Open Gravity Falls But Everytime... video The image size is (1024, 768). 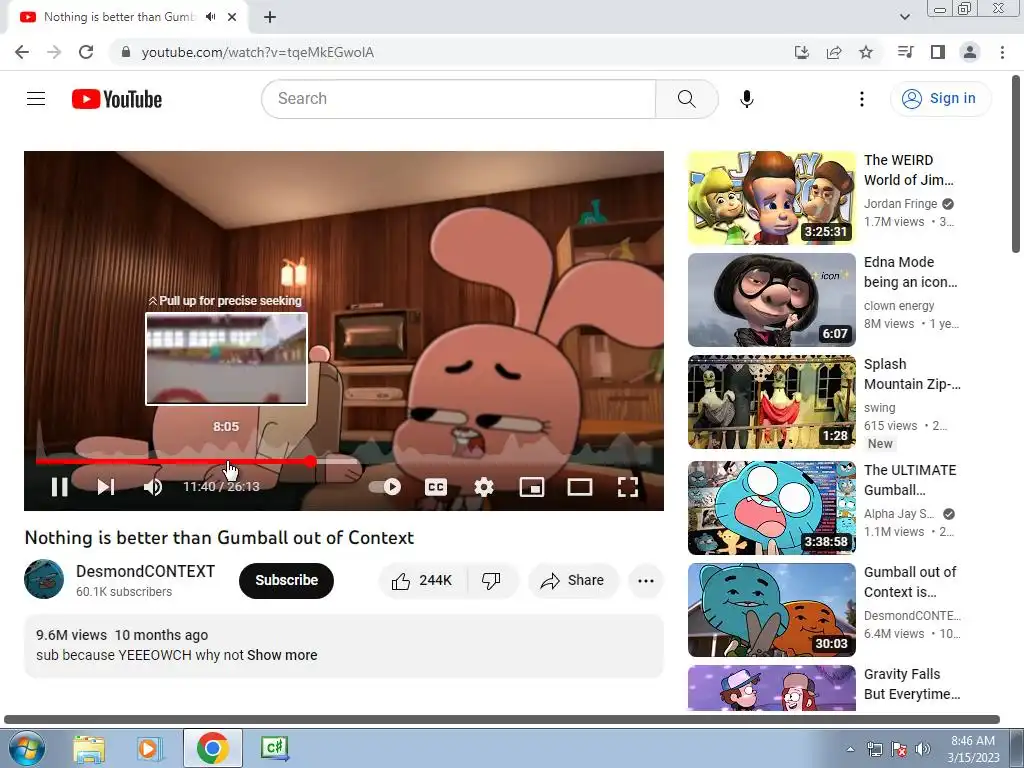click(912, 684)
